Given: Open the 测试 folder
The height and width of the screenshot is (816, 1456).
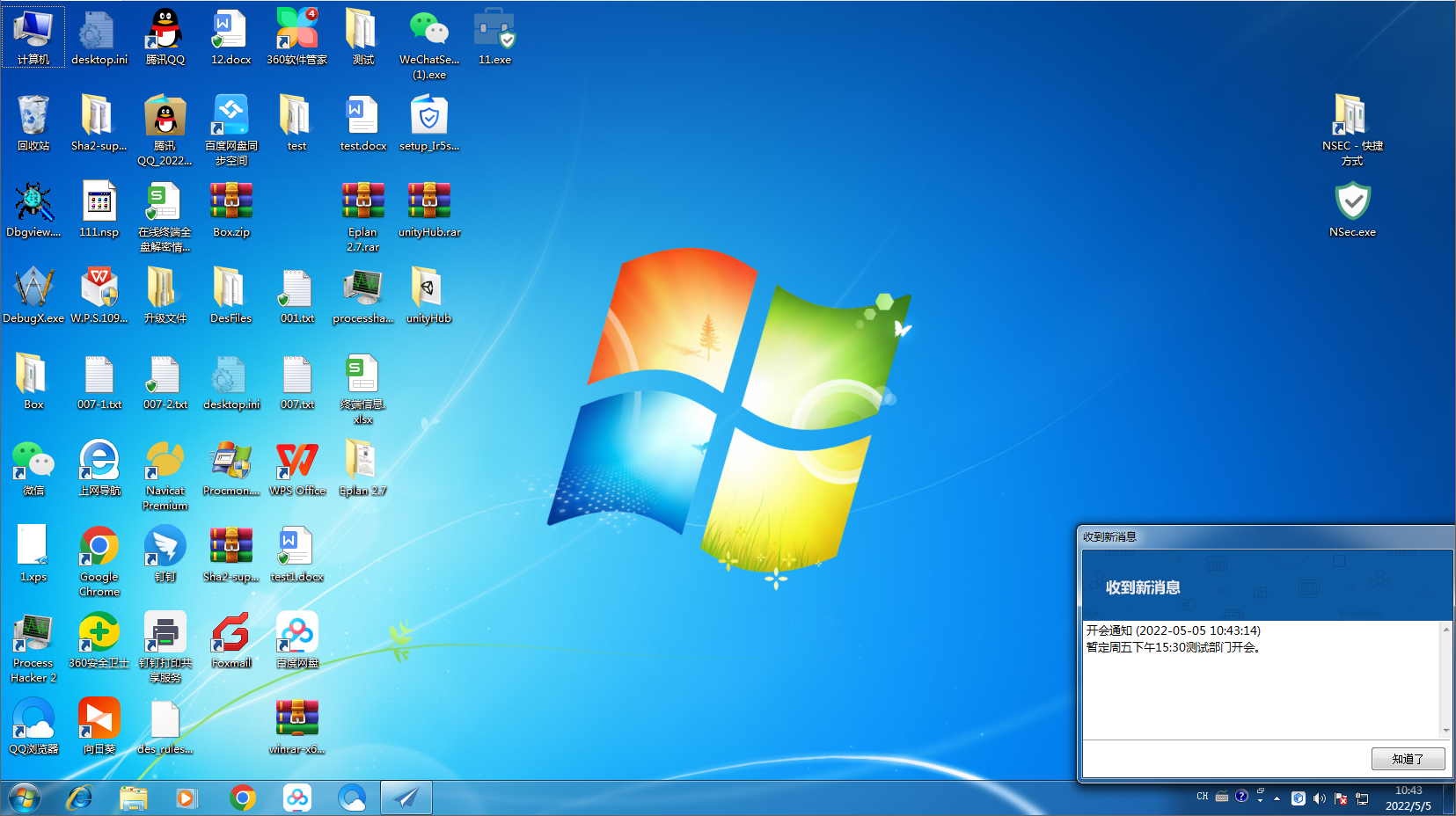Looking at the screenshot, I should point(362,37).
